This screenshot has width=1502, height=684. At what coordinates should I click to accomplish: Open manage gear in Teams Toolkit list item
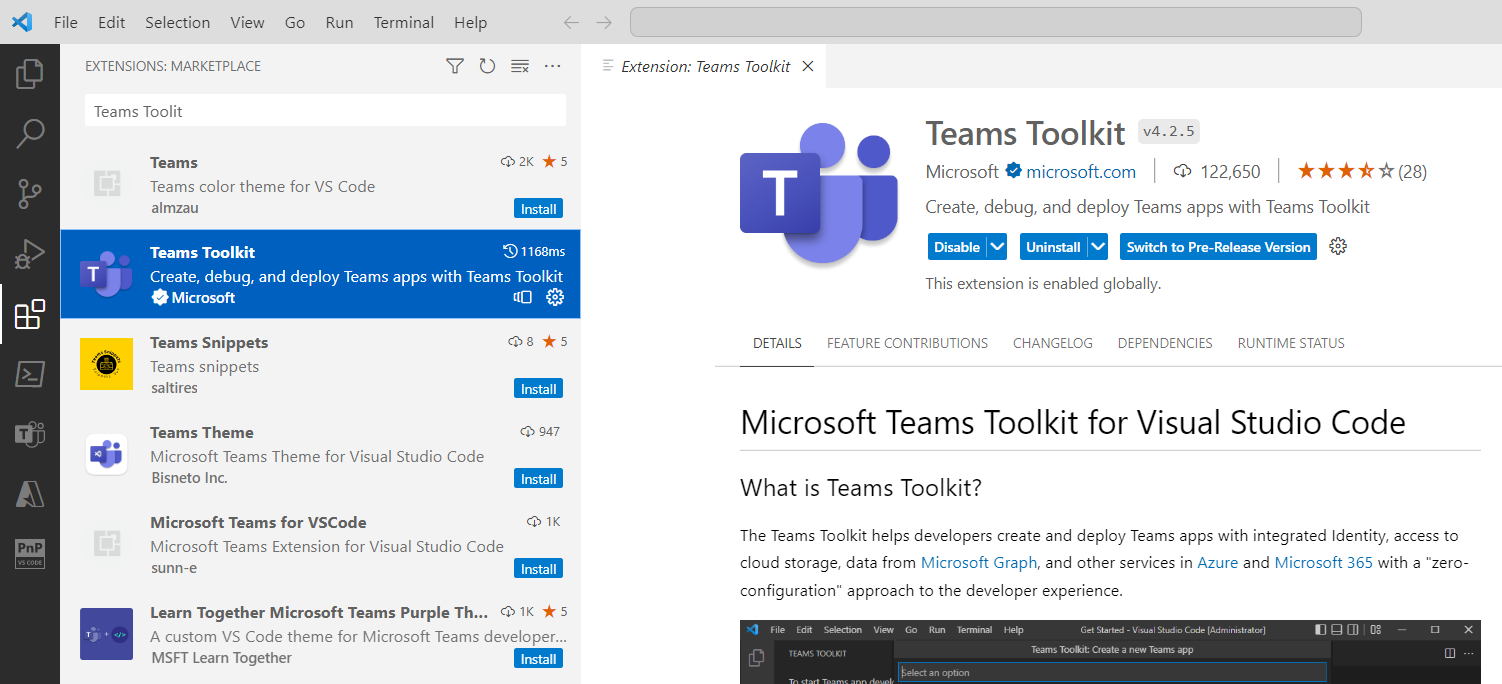pyautogui.click(x=555, y=297)
